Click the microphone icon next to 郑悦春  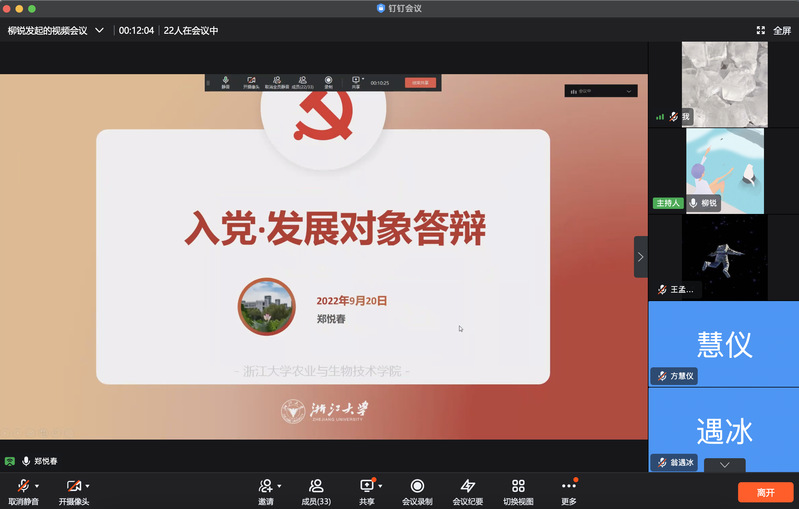coord(26,461)
